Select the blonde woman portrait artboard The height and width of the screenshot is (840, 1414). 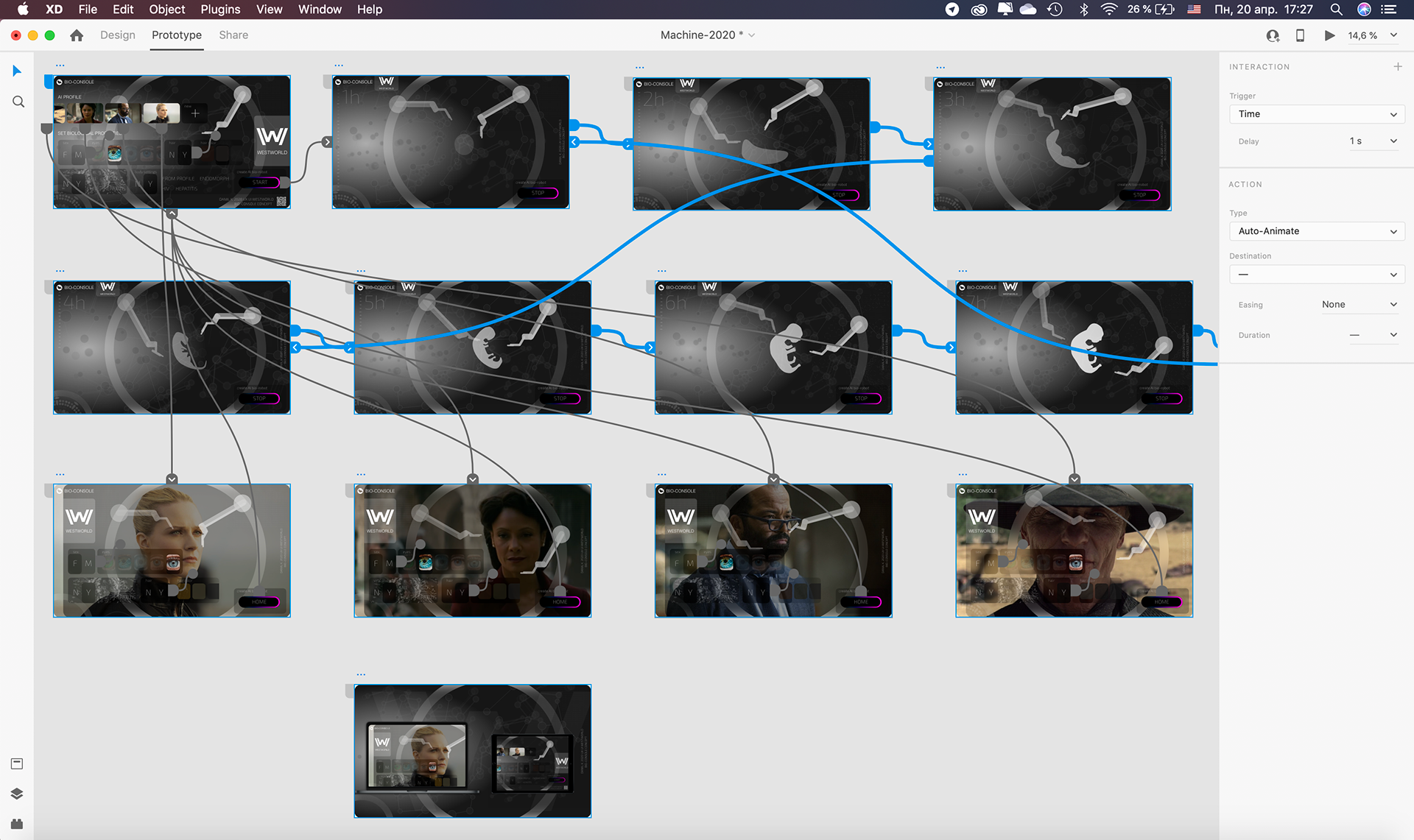tap(172, 551)
